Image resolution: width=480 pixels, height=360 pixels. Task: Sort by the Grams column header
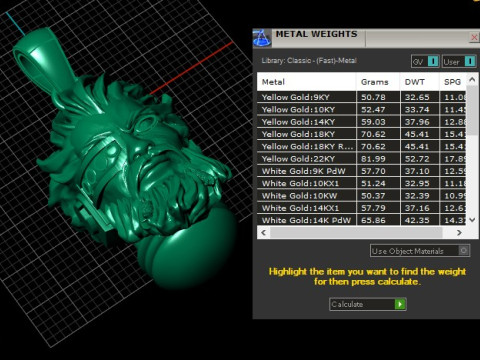378,82
